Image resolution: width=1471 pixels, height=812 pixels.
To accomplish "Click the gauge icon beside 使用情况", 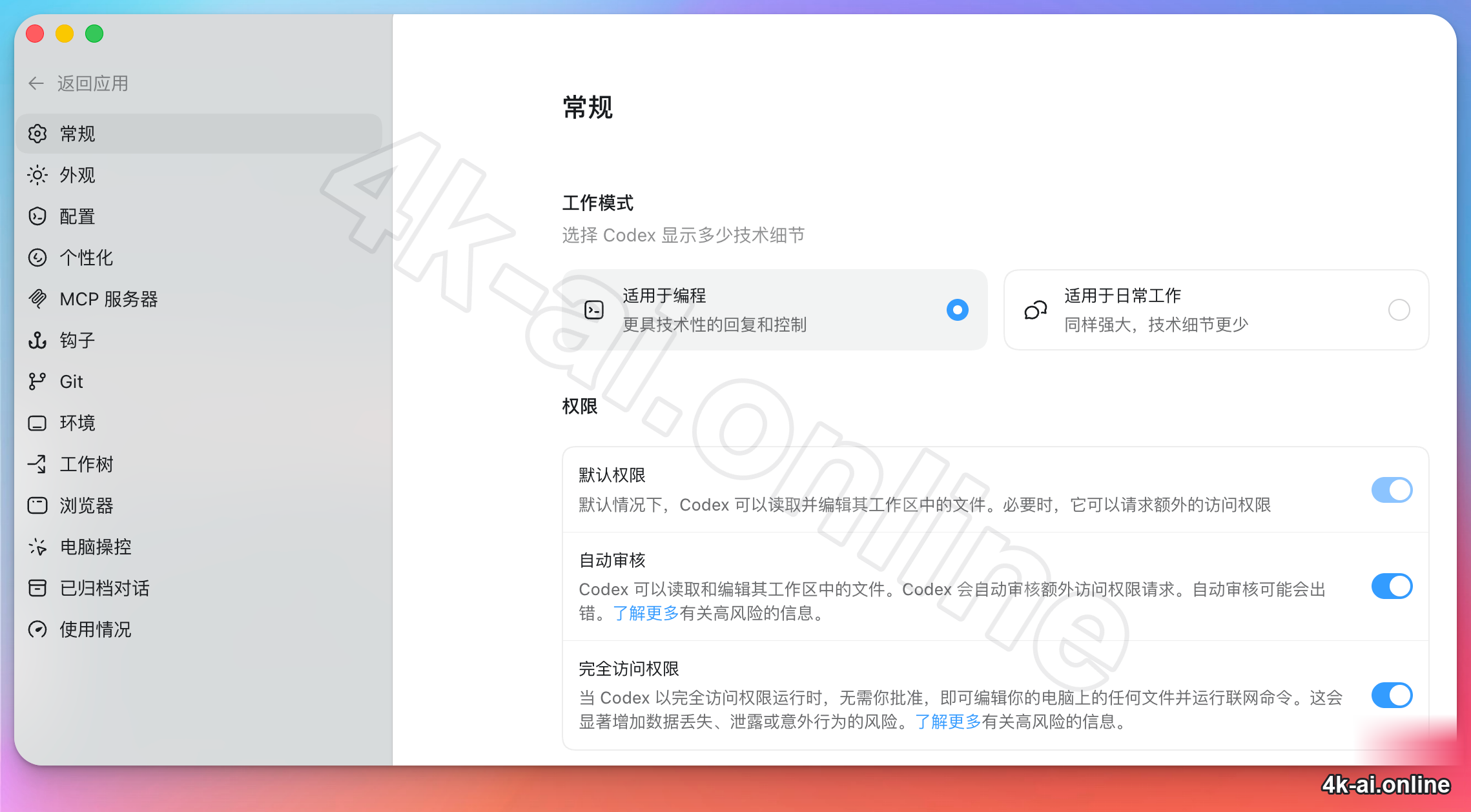I will (x=37, y=629).
